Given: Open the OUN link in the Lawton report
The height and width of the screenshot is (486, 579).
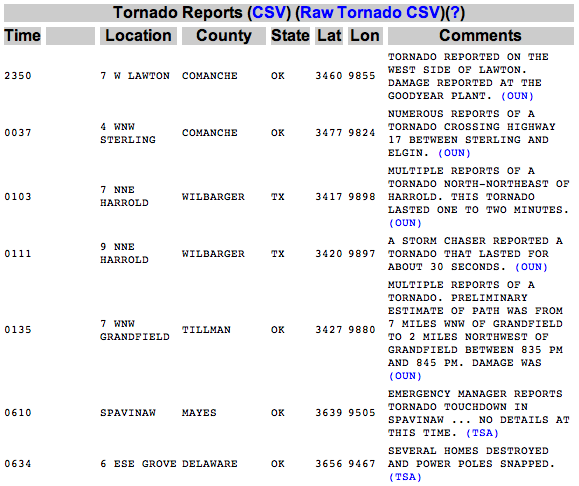Looking at the screenshot, I should (x=517, y=96).
